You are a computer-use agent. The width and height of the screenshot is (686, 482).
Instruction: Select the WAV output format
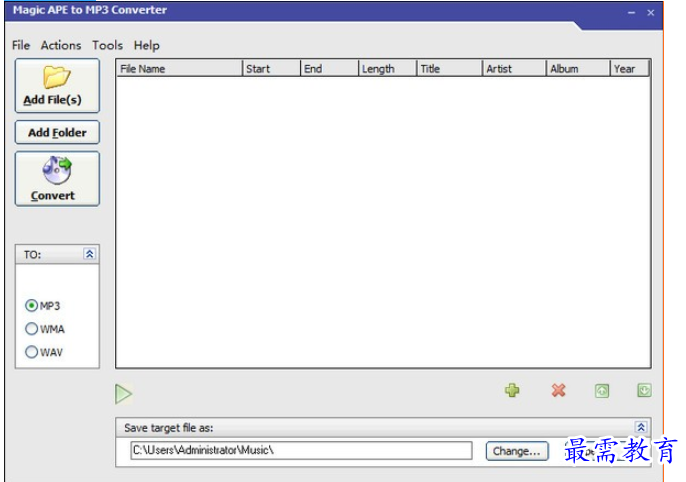pos(44,352)
